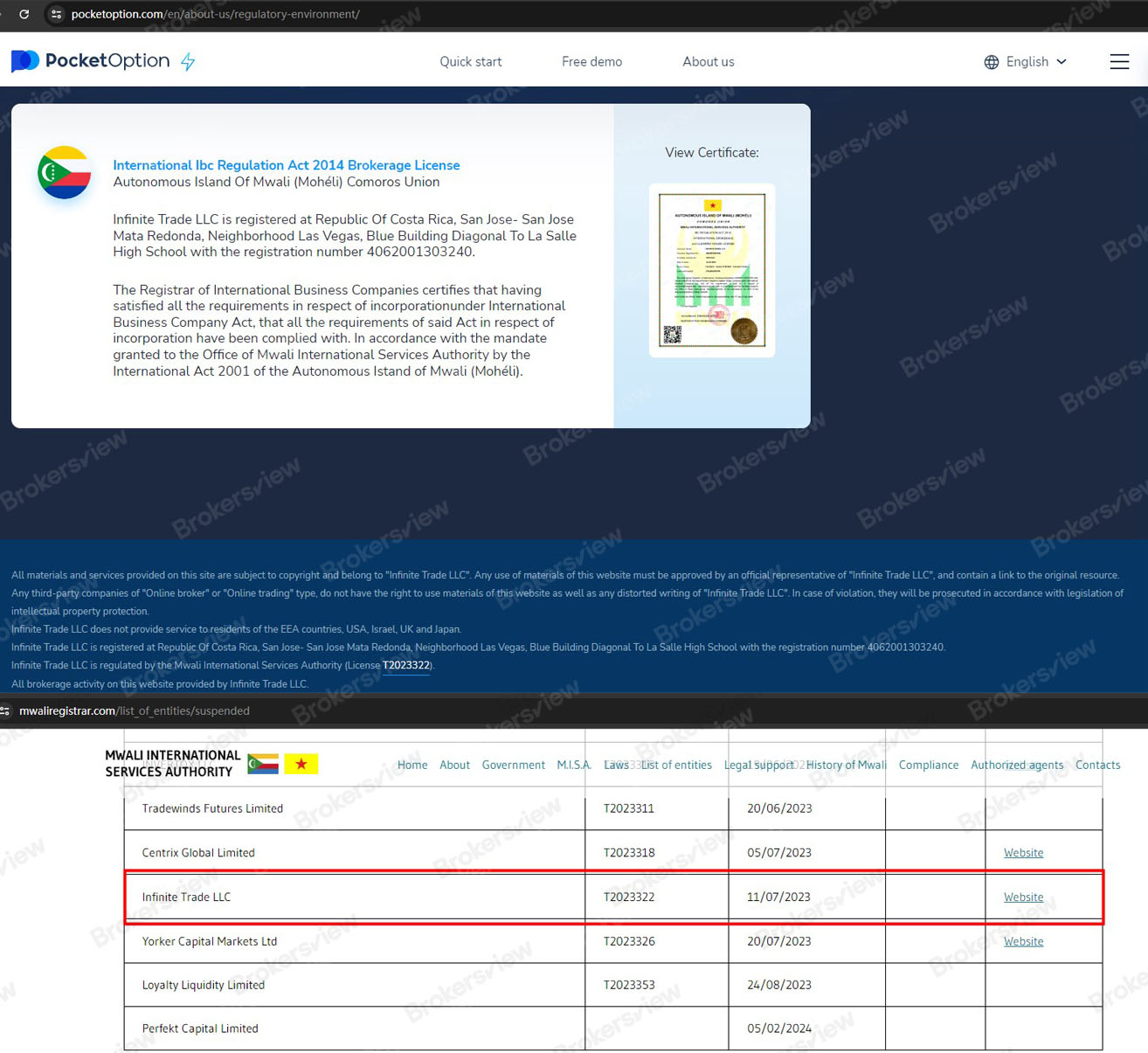Click the International Ibc Regulation Act 2014 link

(x=286, y=165)
